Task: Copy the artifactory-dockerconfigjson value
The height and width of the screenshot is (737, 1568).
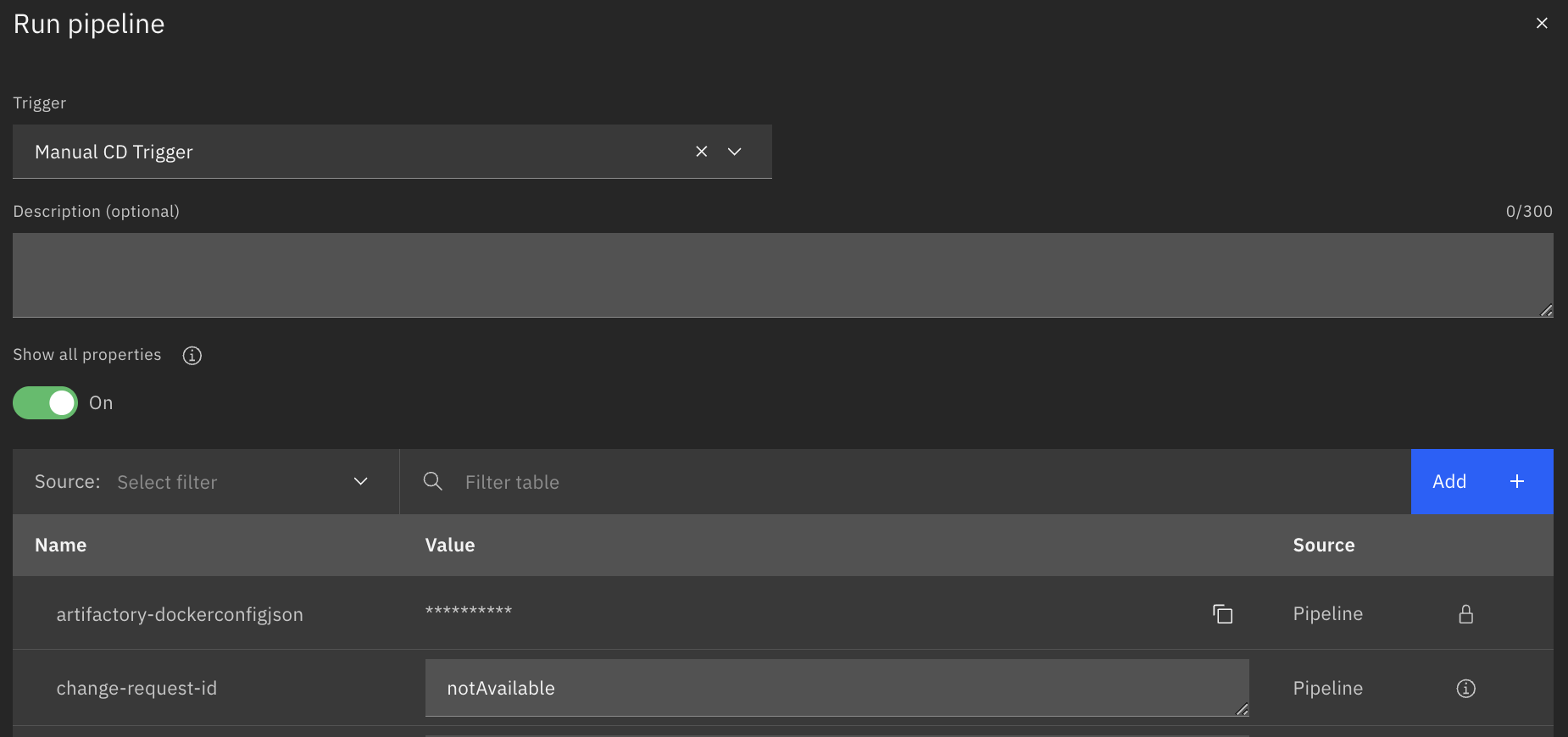Action: point(1222,614)
